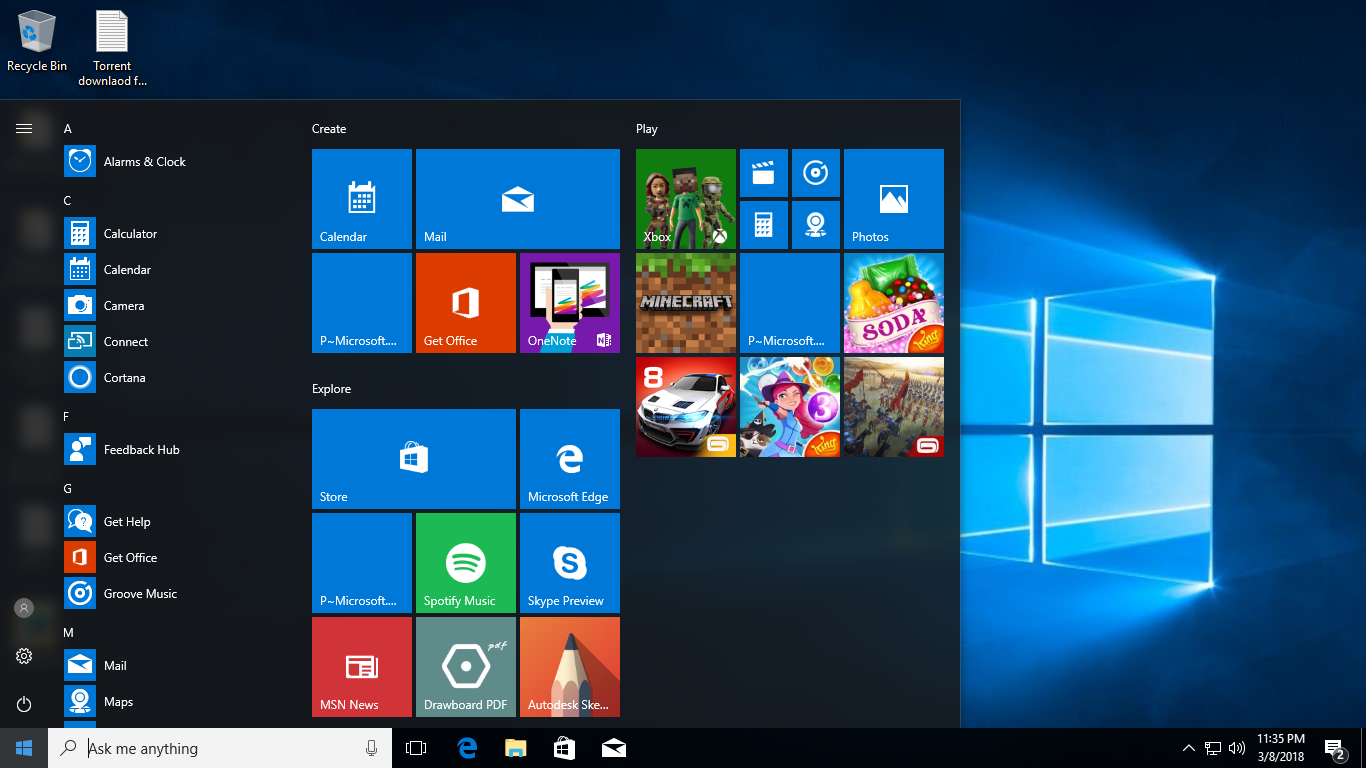This screenshot has width=1366, height=768.
Task: Click the Windows Start button
Action: tap(24, 748)
